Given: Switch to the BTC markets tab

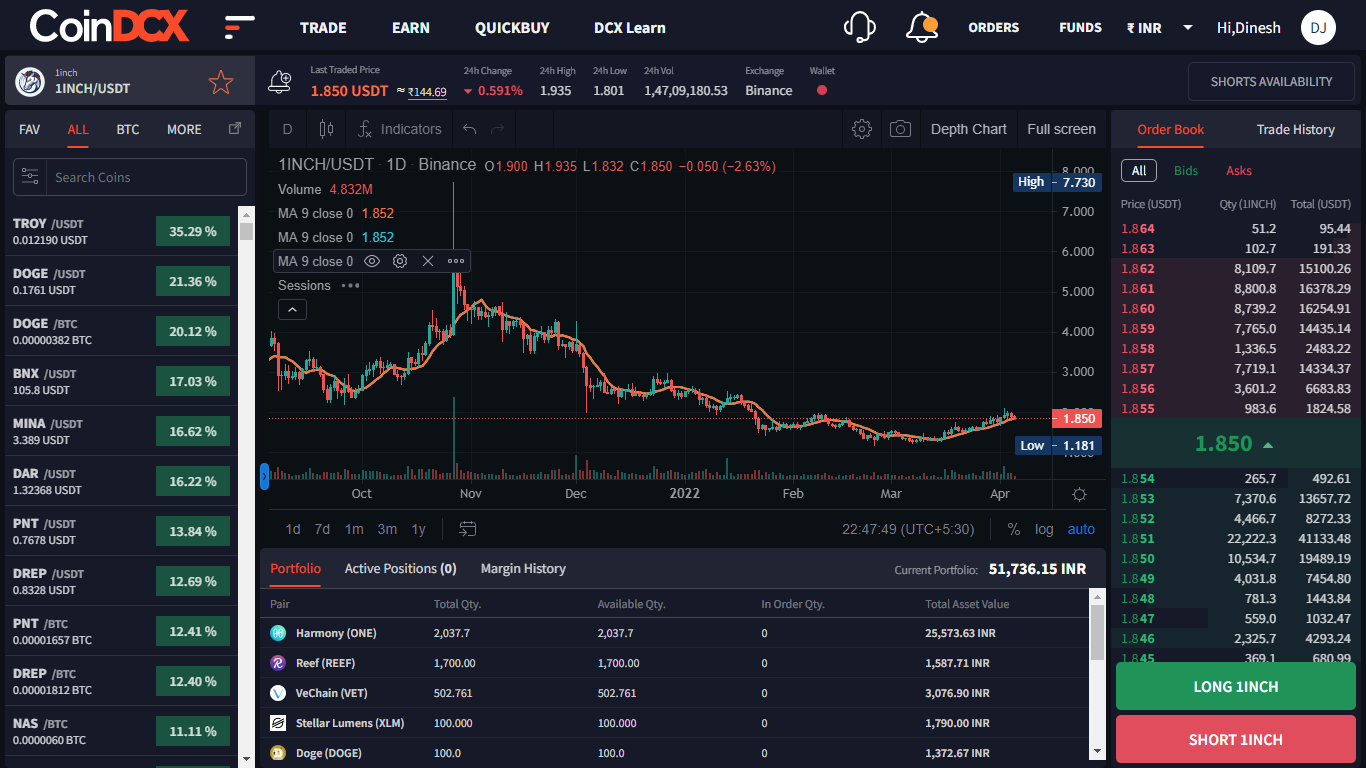Looking at the screenshot, I should pos(128,129).
